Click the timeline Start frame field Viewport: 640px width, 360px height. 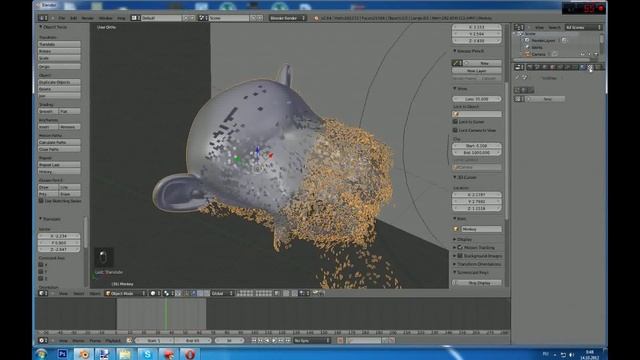click(x=154, y=340)
